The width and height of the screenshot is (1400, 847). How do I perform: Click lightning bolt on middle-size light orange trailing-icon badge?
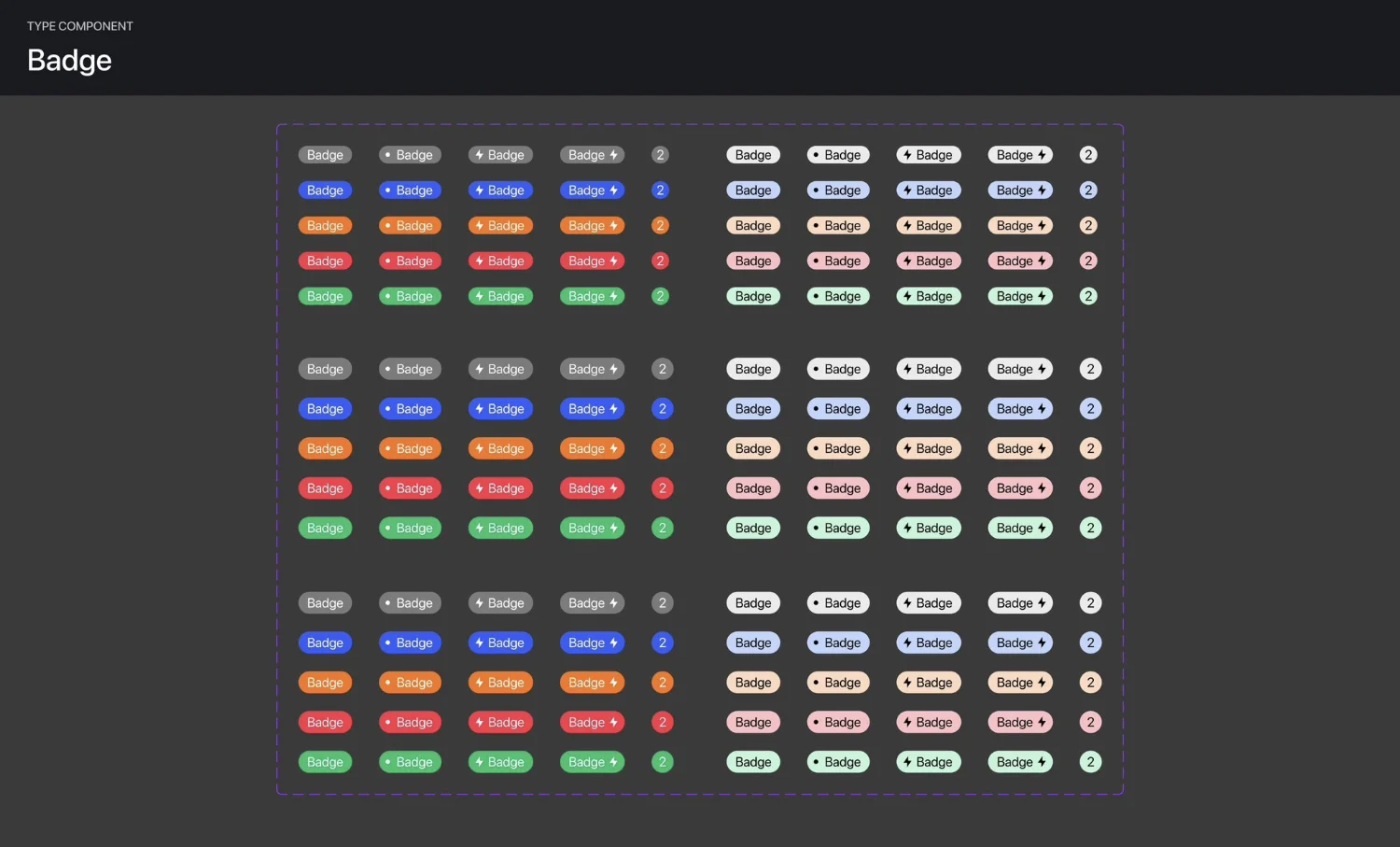coord(1042,448)
